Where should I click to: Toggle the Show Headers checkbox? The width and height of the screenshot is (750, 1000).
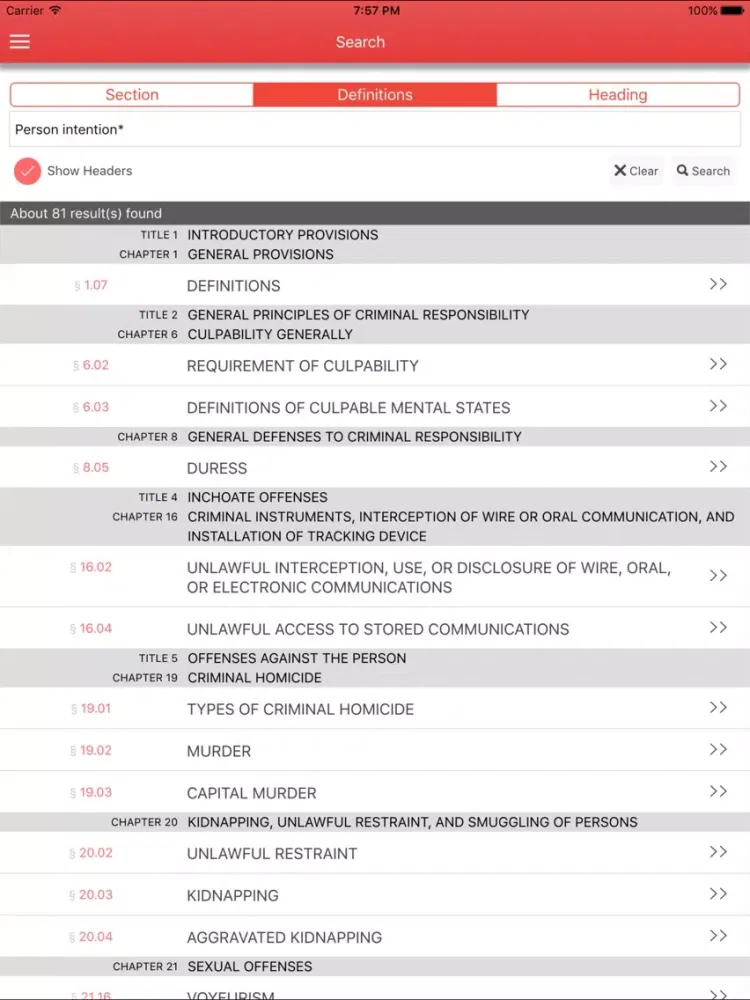pos(28,171)
